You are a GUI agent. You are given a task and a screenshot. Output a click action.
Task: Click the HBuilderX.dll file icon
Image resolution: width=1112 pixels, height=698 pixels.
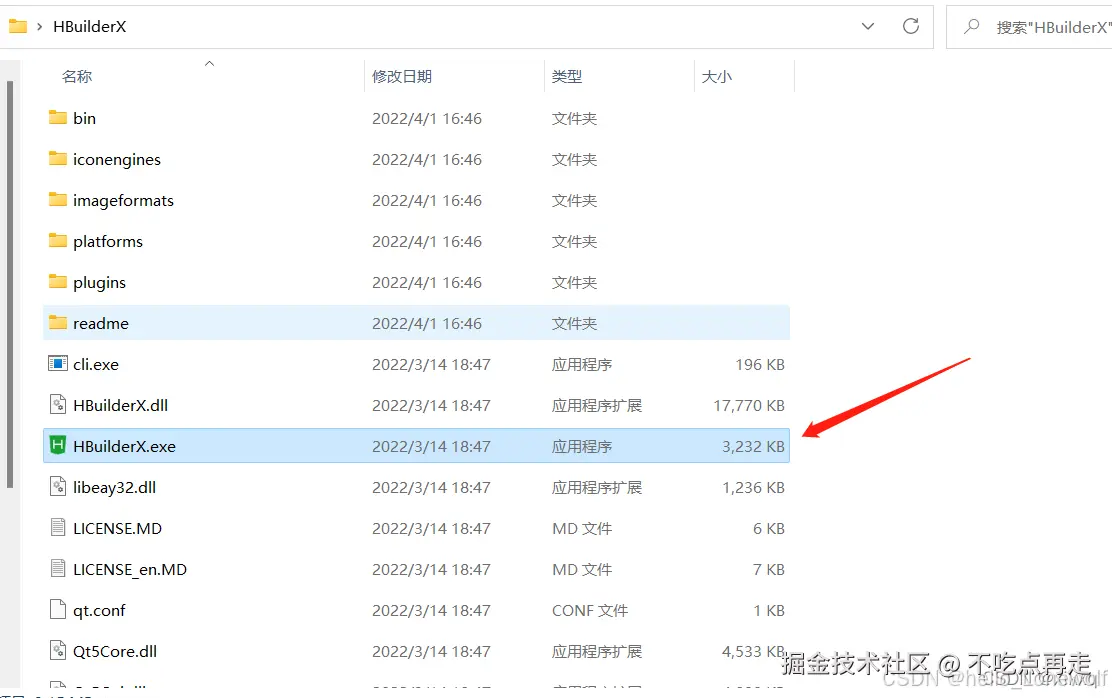click(x=57, y=405)
